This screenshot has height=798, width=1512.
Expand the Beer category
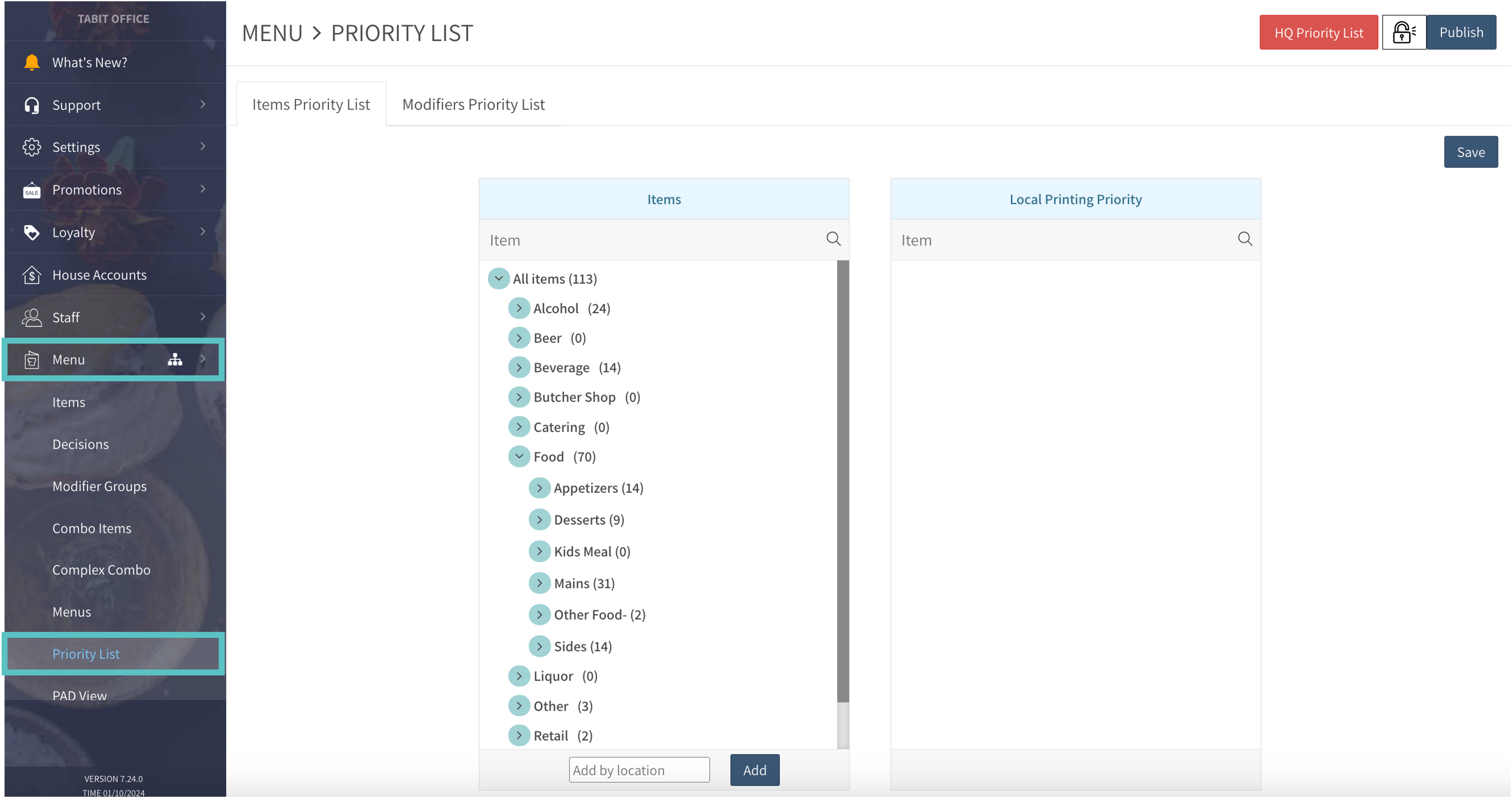[519, 338]
